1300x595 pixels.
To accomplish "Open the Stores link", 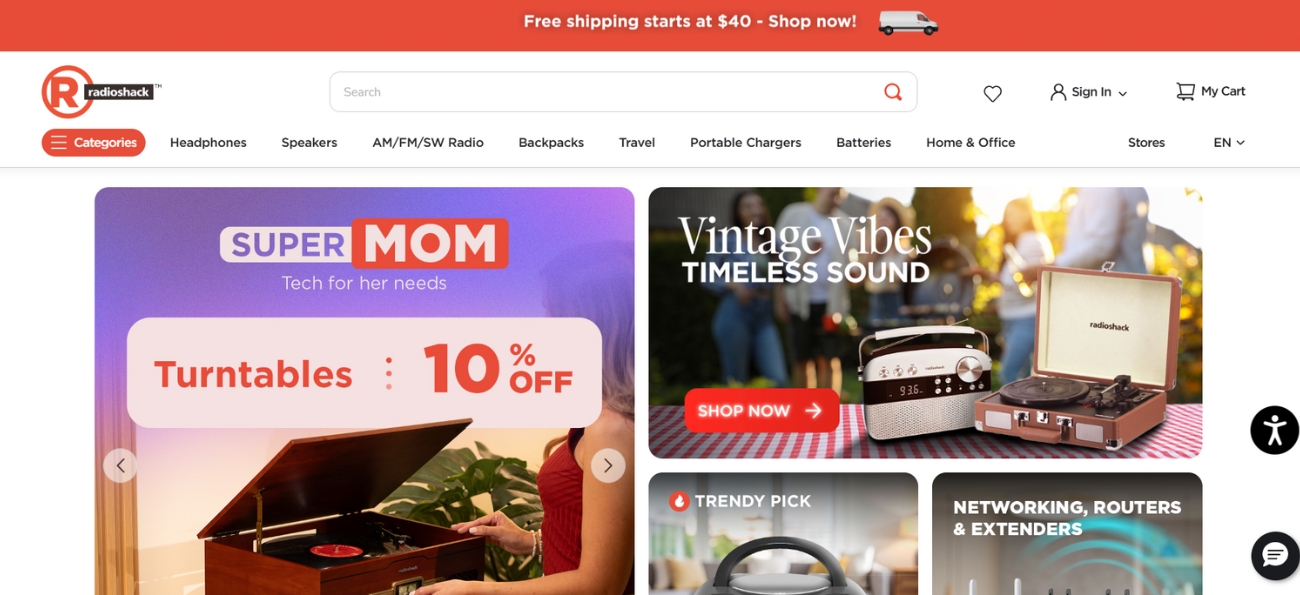I will pyautogui.click(x=1146, y=143).
